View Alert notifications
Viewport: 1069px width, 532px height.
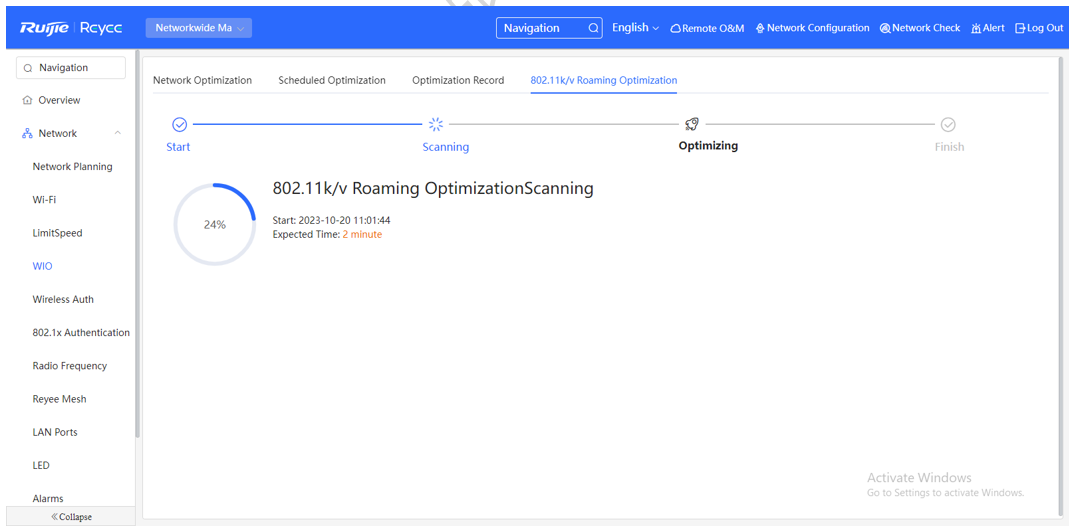point(987,28)
